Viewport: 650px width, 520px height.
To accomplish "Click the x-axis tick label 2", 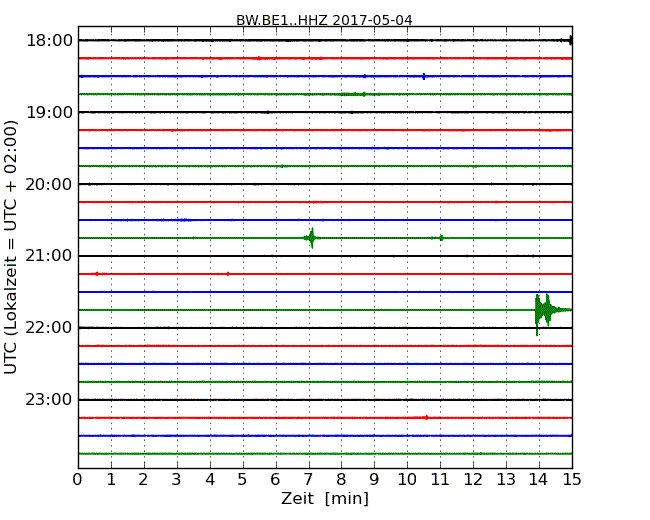I will [143, 479].
